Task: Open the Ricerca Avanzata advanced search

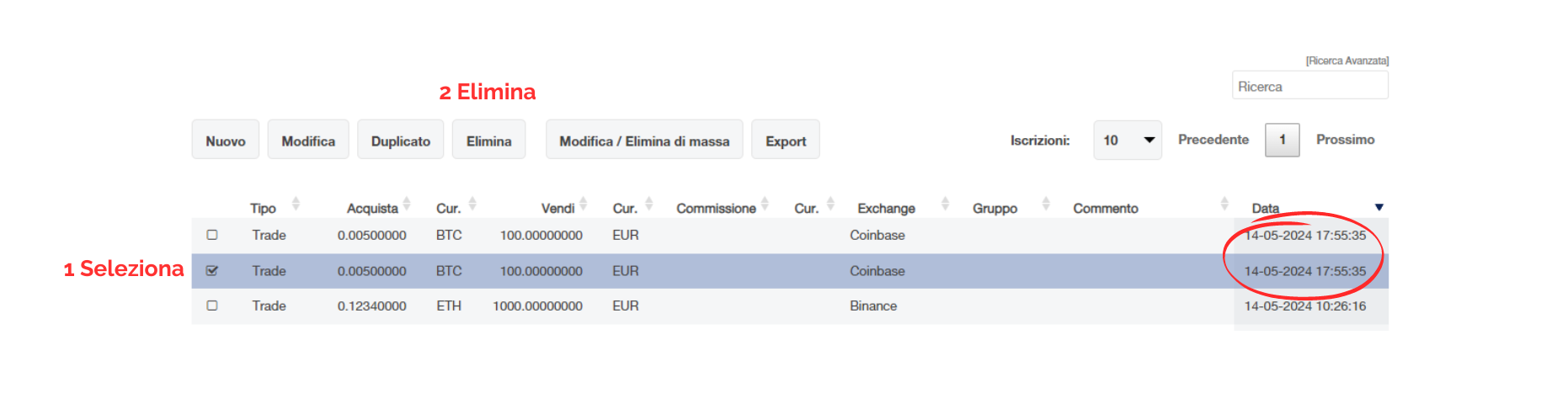Action: [1347, 61]
